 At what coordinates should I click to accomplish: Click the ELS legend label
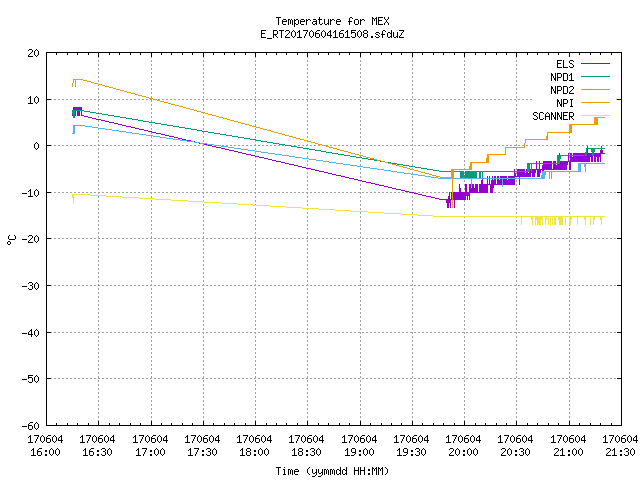[565, 64]
